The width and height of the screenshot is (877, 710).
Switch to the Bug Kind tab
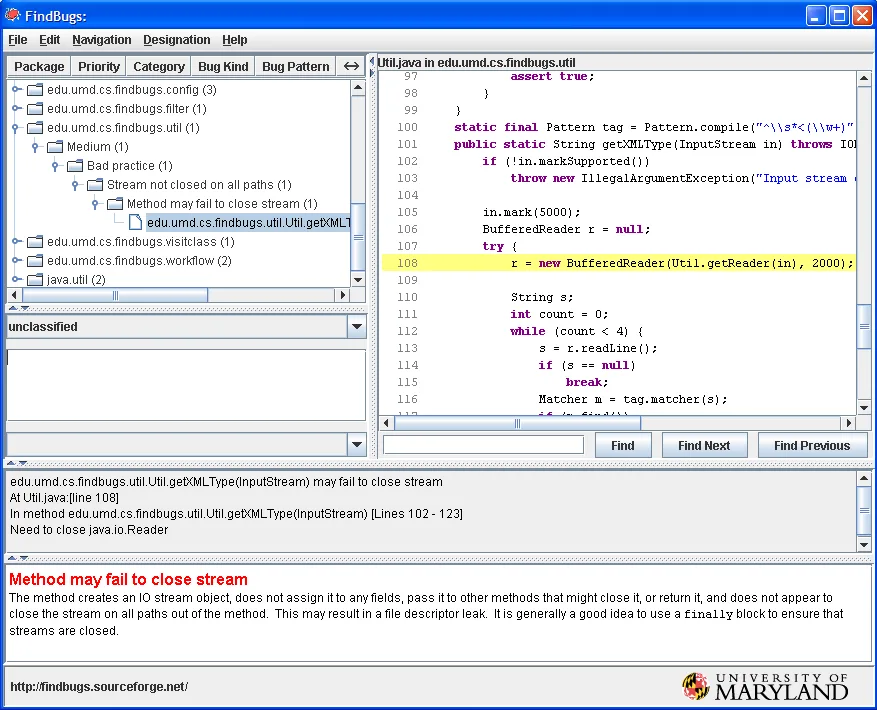tap(222, 66)
